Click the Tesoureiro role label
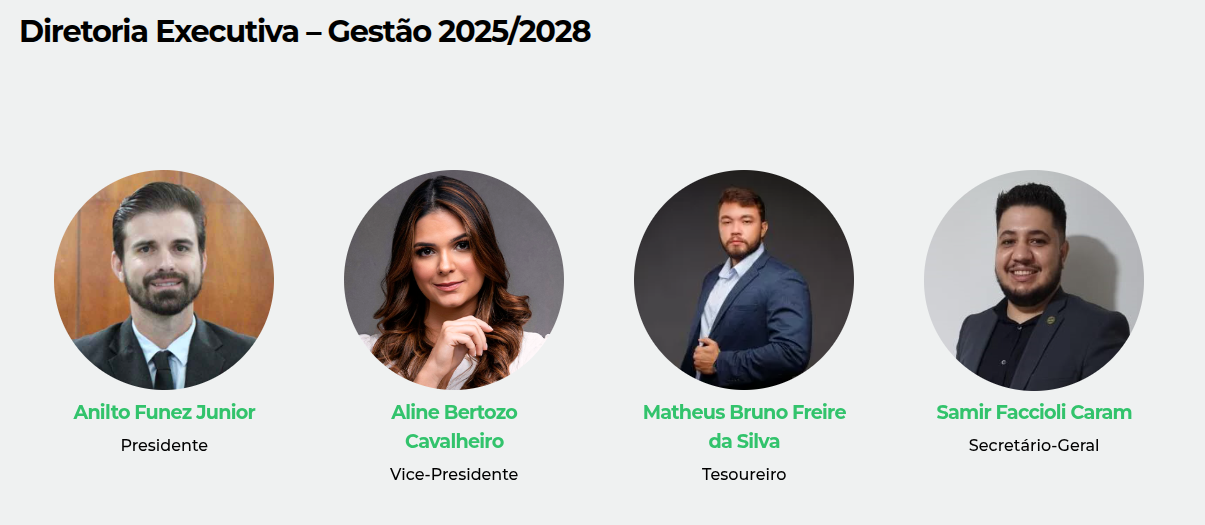The width and height of the screenshot is (1205, 525). (x=744, y=474)
